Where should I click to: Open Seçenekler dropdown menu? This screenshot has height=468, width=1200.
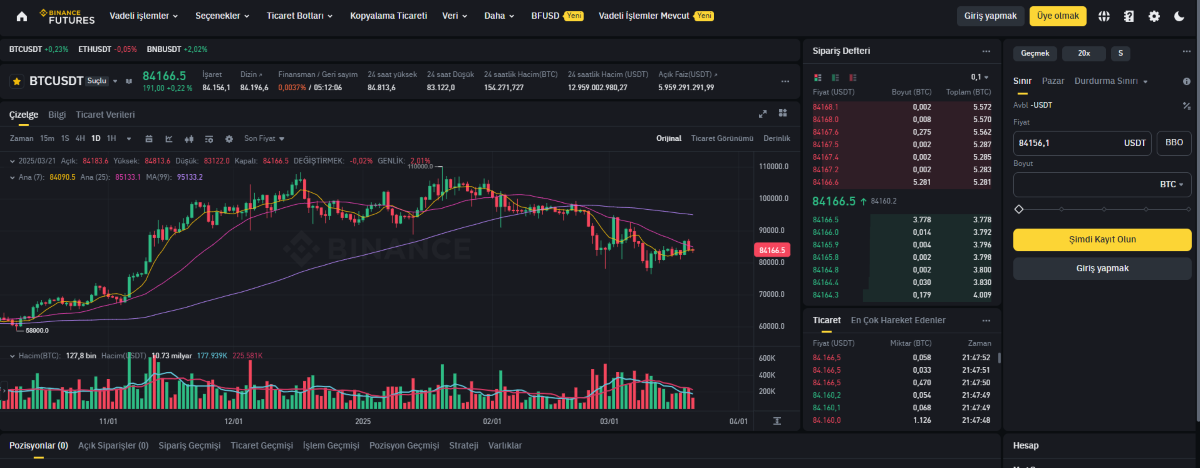(222, 16)
